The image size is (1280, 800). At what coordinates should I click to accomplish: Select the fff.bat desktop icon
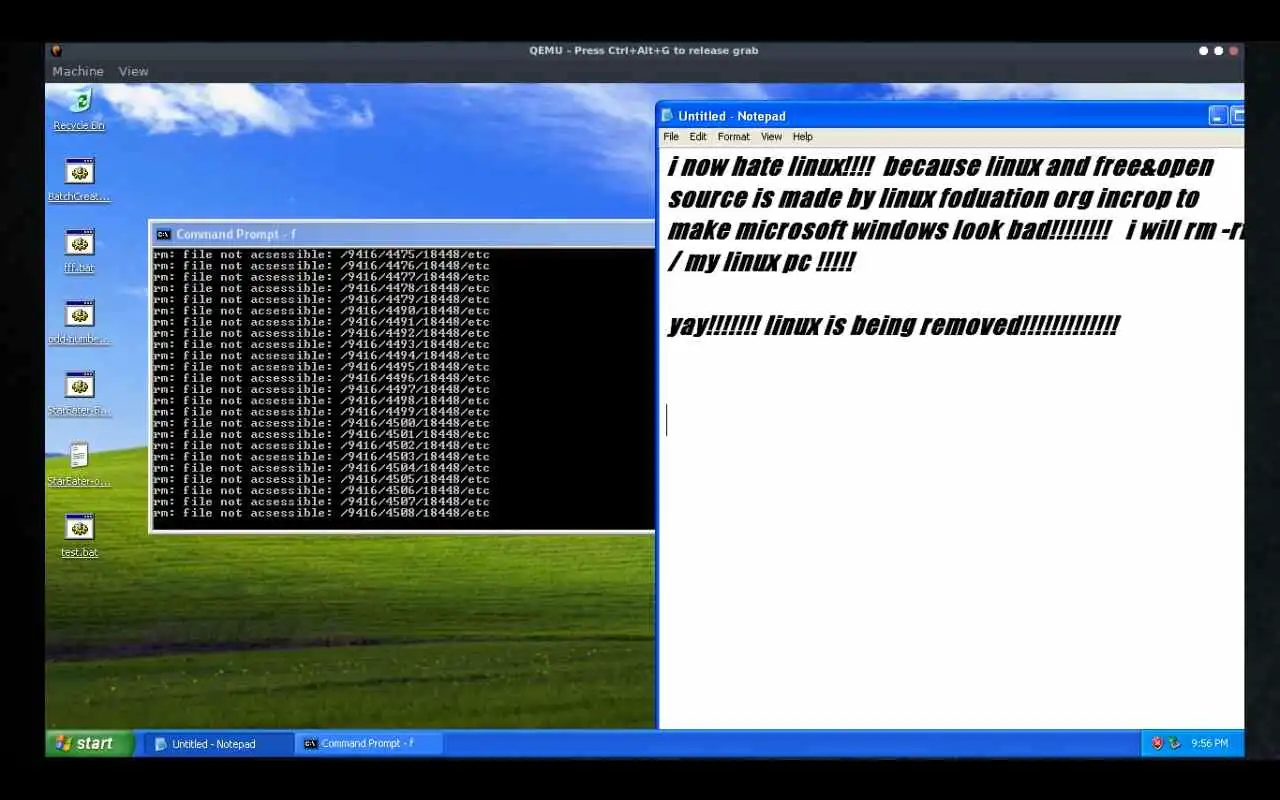point(79,251)
